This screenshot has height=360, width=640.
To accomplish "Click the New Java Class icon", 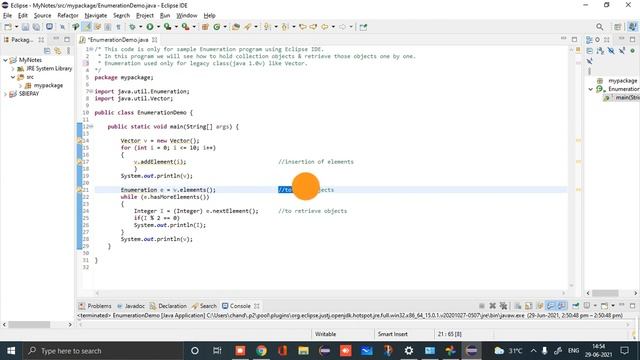I will (x=217, y=27).
